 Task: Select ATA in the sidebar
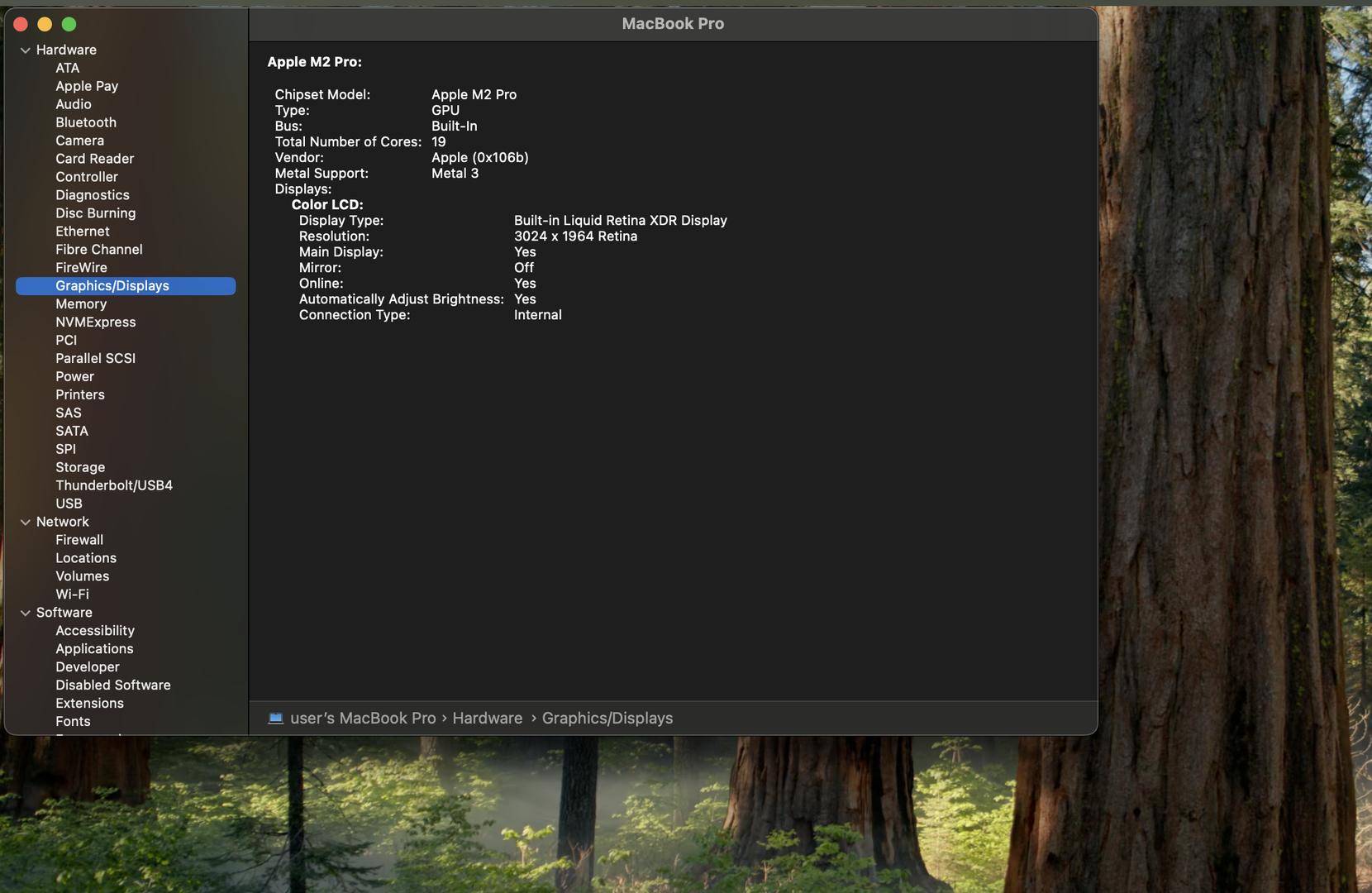pyautogui.click(x=68, y=69)
